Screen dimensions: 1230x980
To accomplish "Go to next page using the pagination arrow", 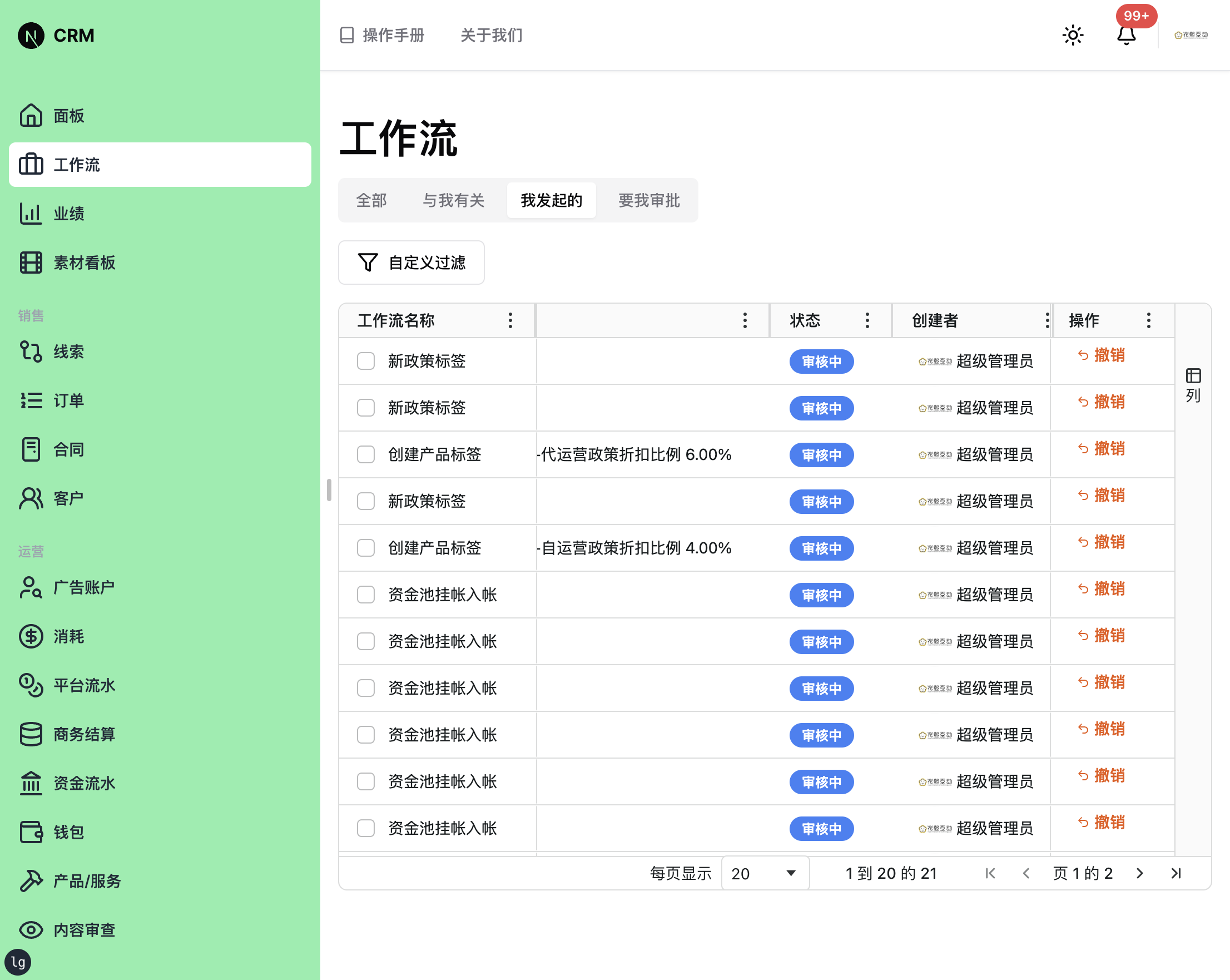I will [x=1139, y=873].
